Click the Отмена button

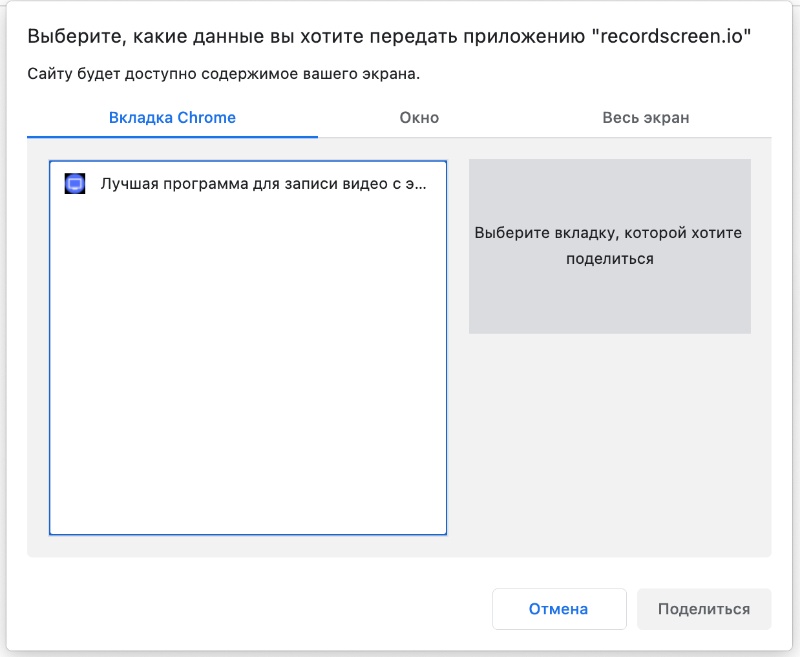click(559, 609)
